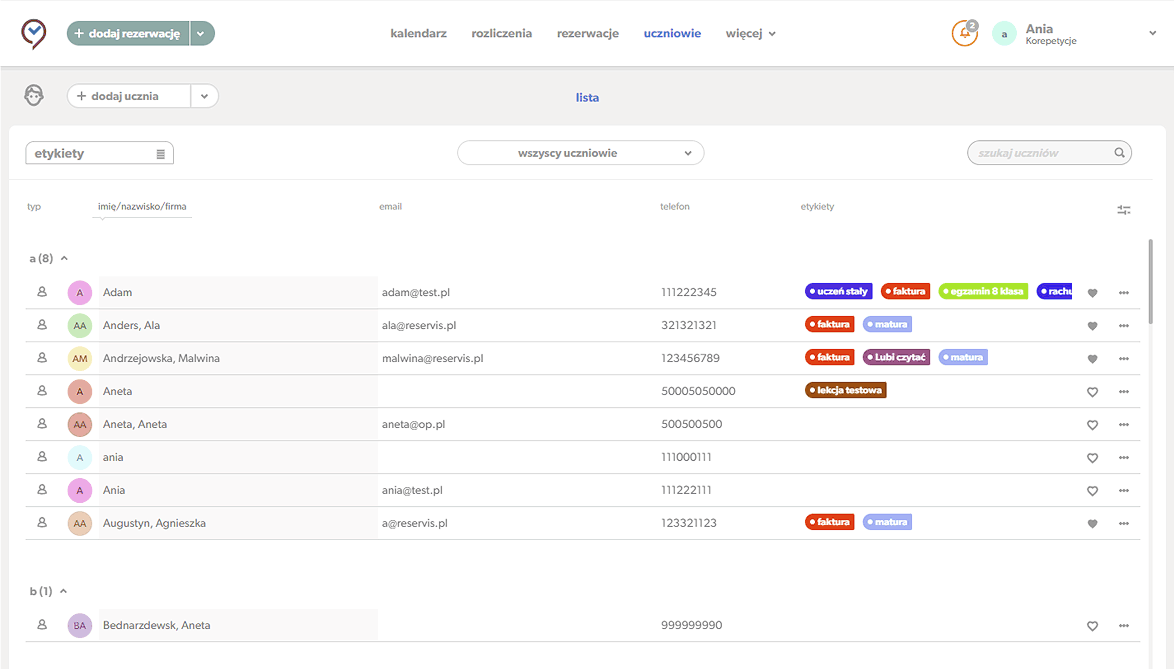Unfavorite Andrzejowska, Malwina via heart

(1092, 359)
